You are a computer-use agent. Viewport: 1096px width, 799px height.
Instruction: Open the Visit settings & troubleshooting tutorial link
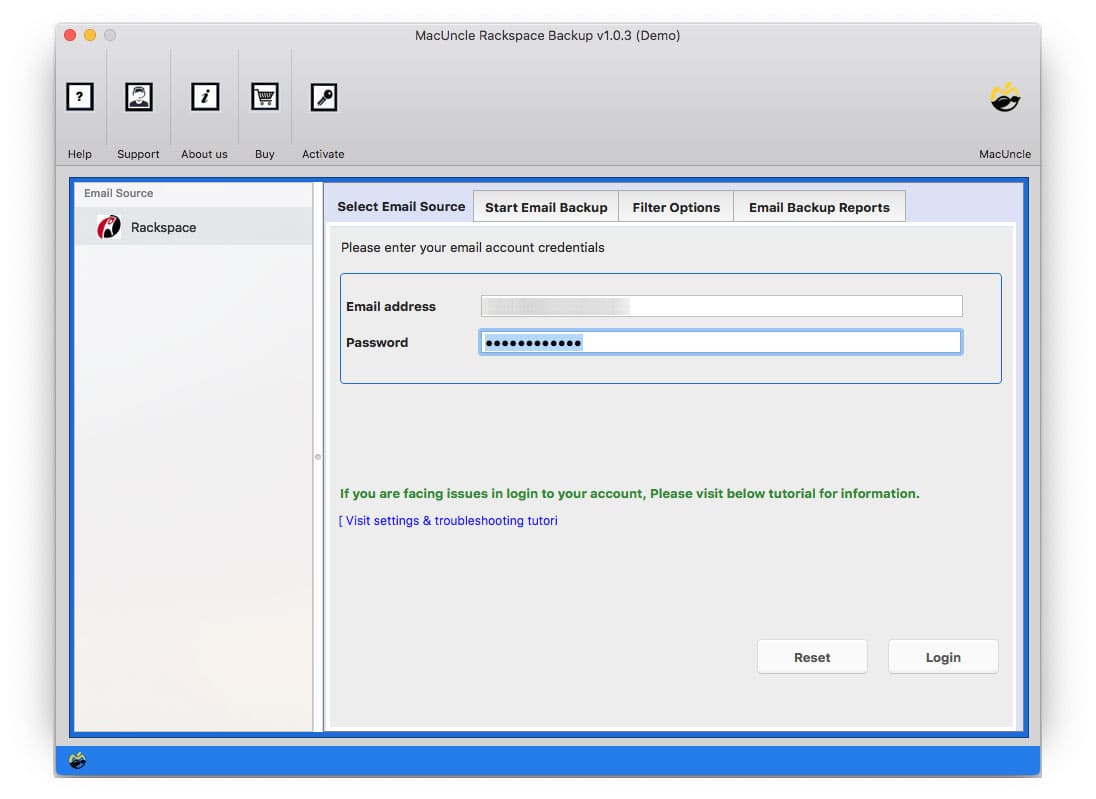pyautogui.click(x=448, y=520)
